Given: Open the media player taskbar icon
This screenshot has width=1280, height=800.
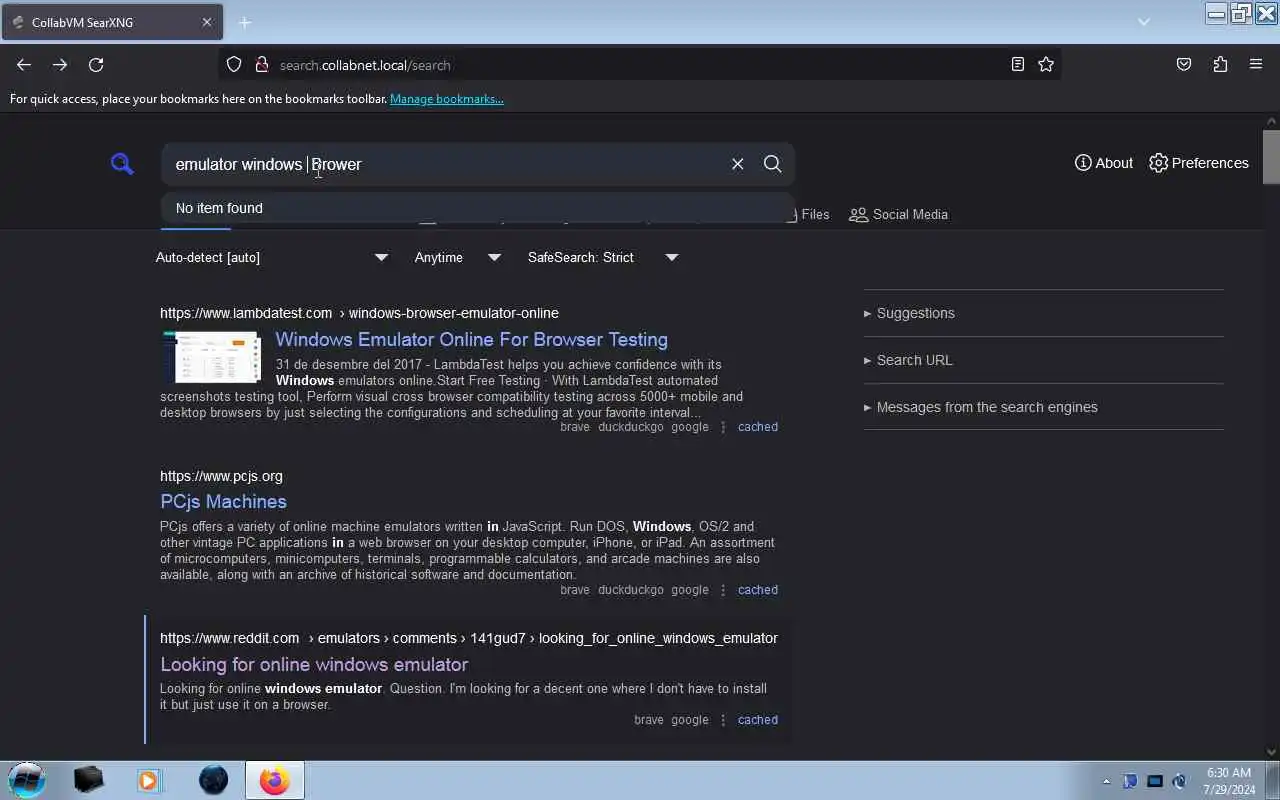Looking at the screenshot, I should click(x=149, y=780).
